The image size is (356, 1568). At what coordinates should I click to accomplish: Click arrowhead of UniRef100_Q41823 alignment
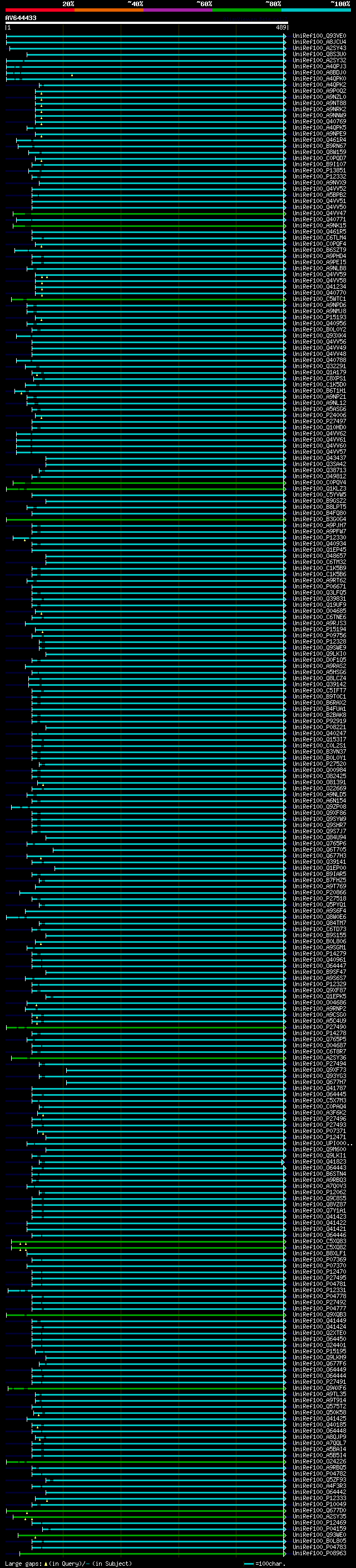[x=283, y=1162]
